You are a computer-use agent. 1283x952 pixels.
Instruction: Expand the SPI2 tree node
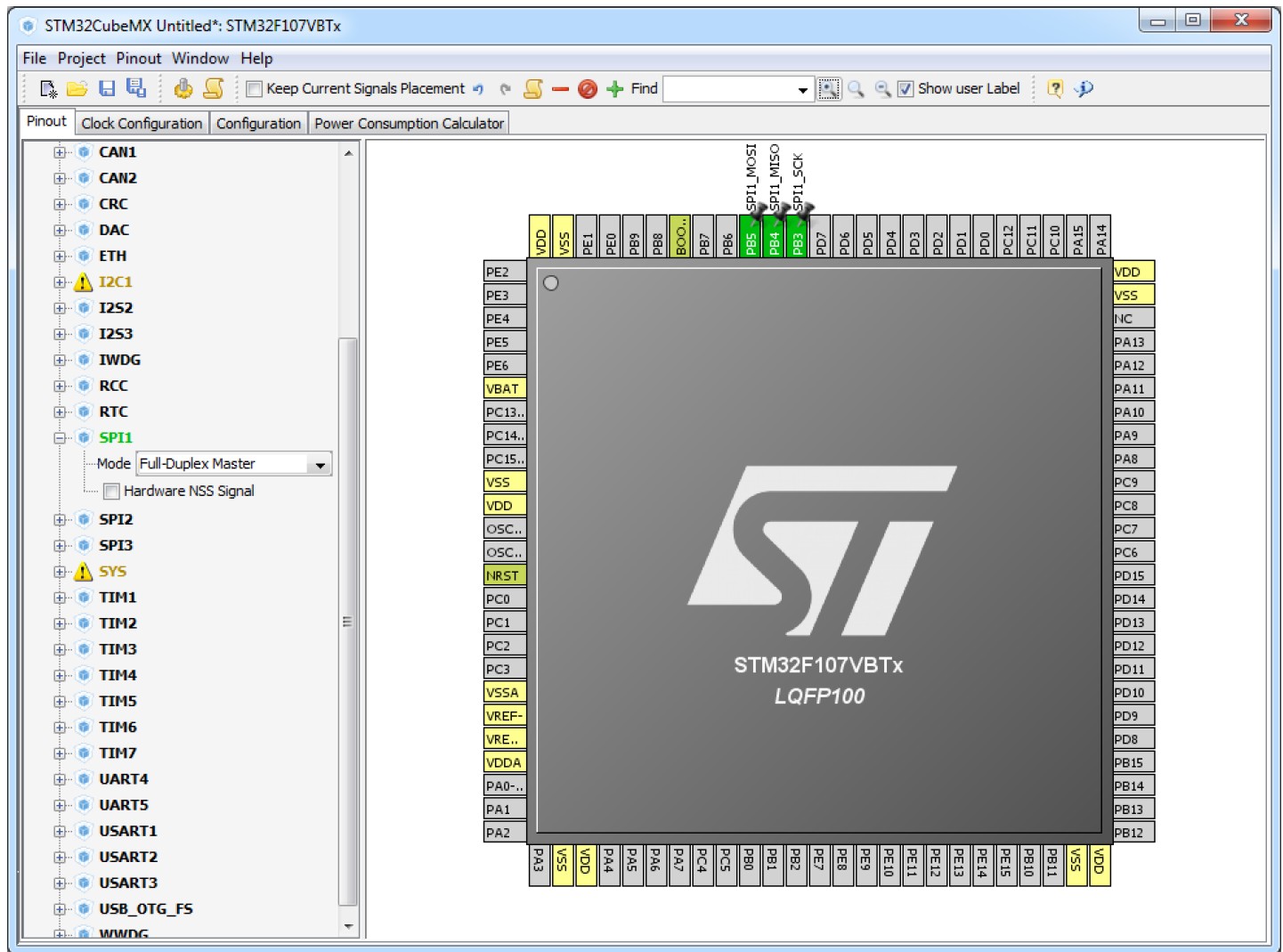60,519
